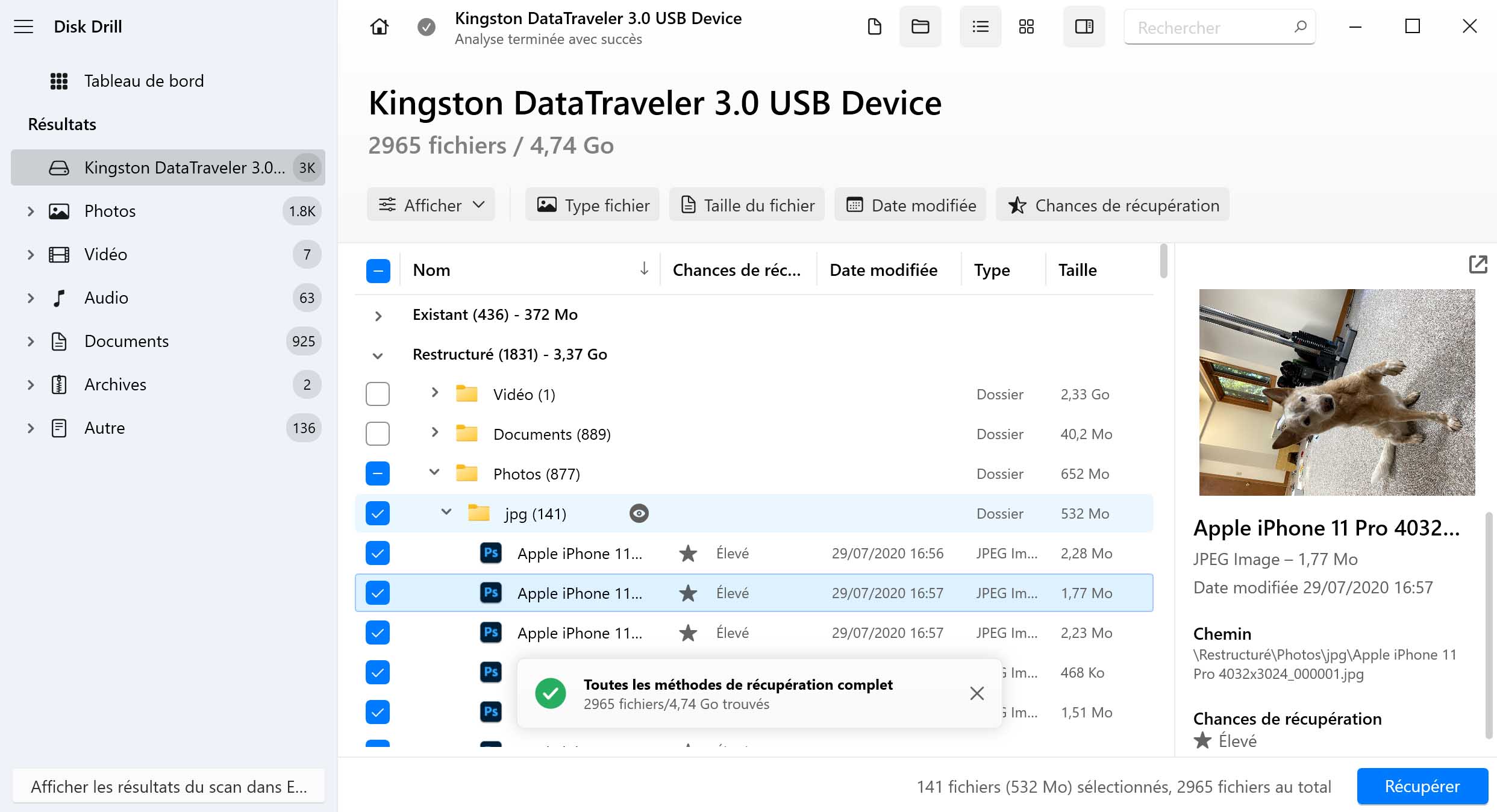Select the grid view icon

click(x=1026, y=27)
